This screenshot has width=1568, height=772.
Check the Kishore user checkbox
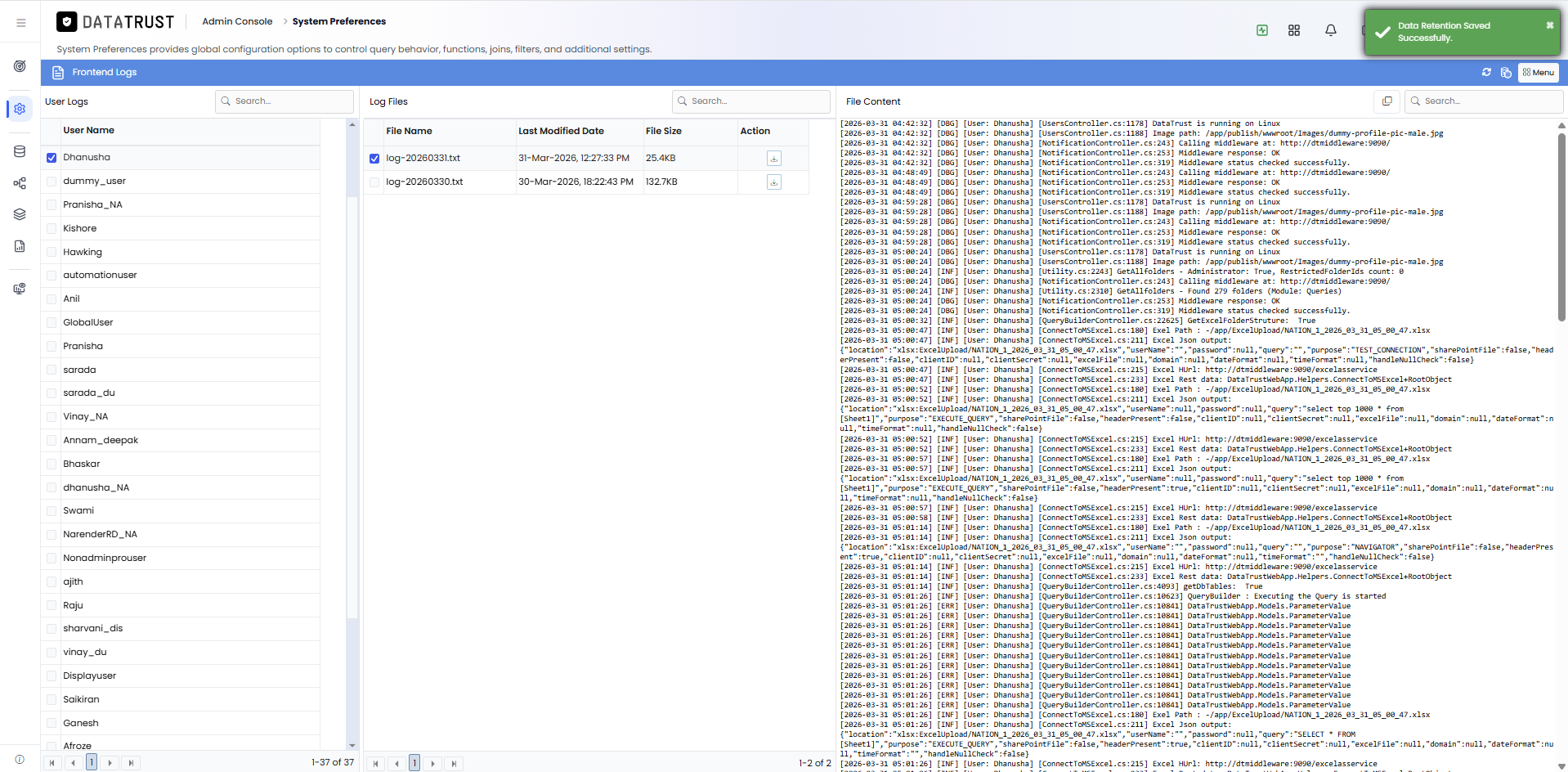coord(52,229)
